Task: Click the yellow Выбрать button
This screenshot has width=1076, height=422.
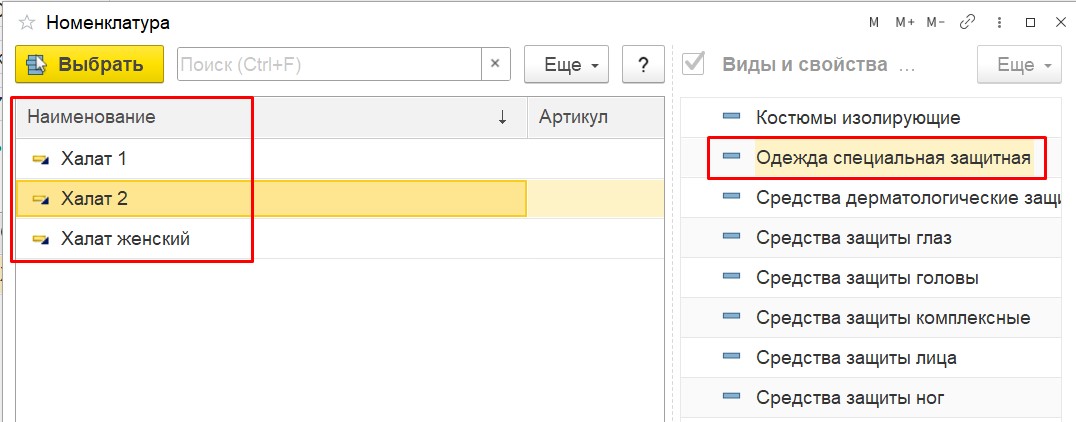Action: click(x=89, y=65)
